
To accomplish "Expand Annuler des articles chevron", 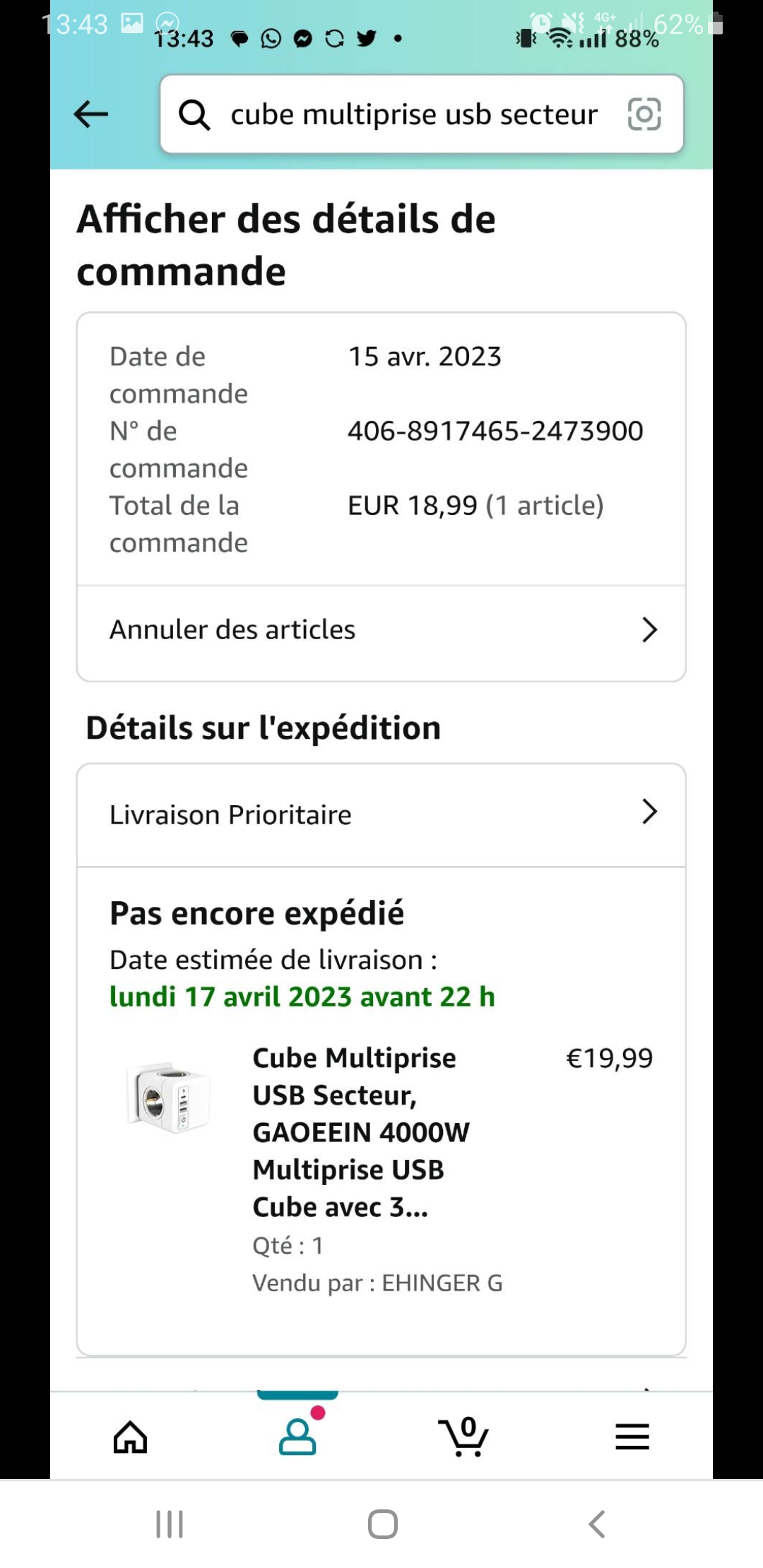I will [649, 629].
